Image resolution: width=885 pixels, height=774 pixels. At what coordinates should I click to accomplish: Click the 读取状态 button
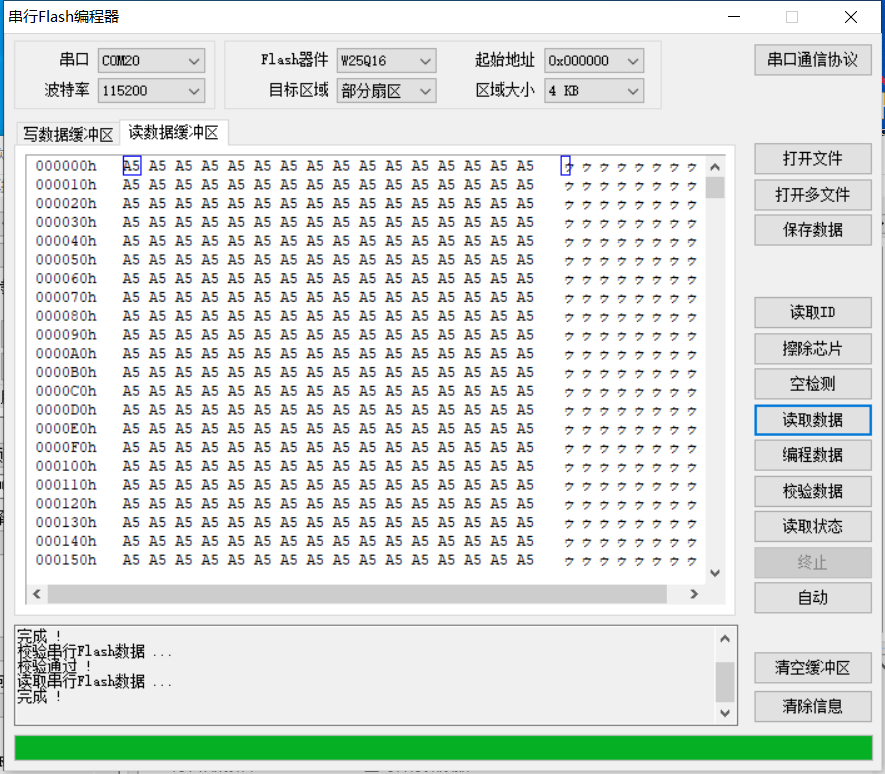coord(813,527)
